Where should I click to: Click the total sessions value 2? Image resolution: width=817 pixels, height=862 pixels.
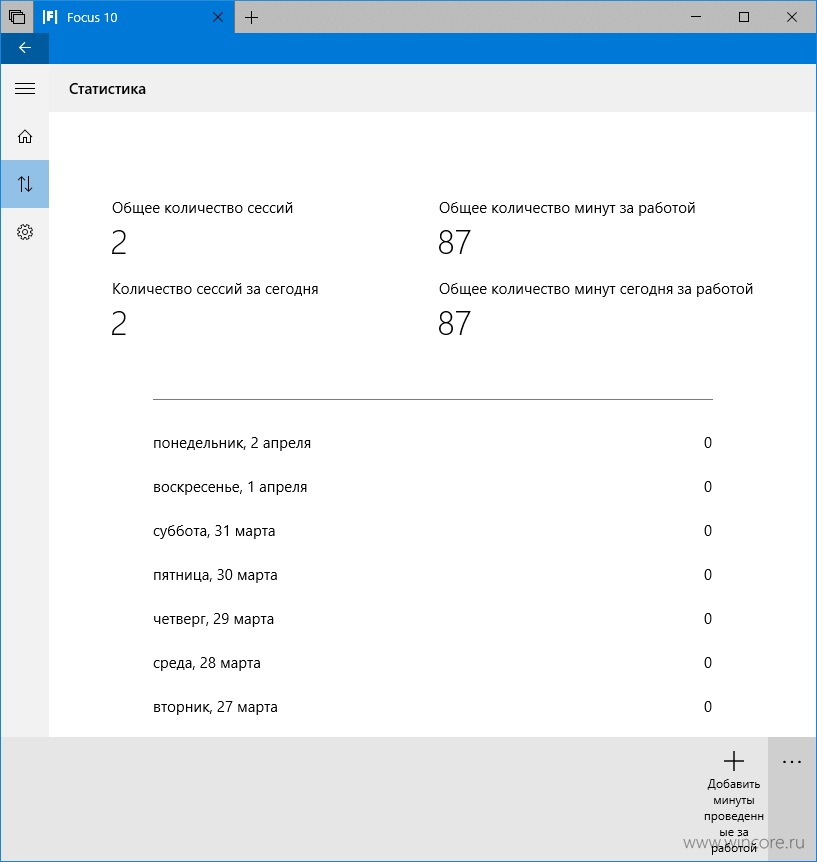pyautogui.click(x=119, y=242)
